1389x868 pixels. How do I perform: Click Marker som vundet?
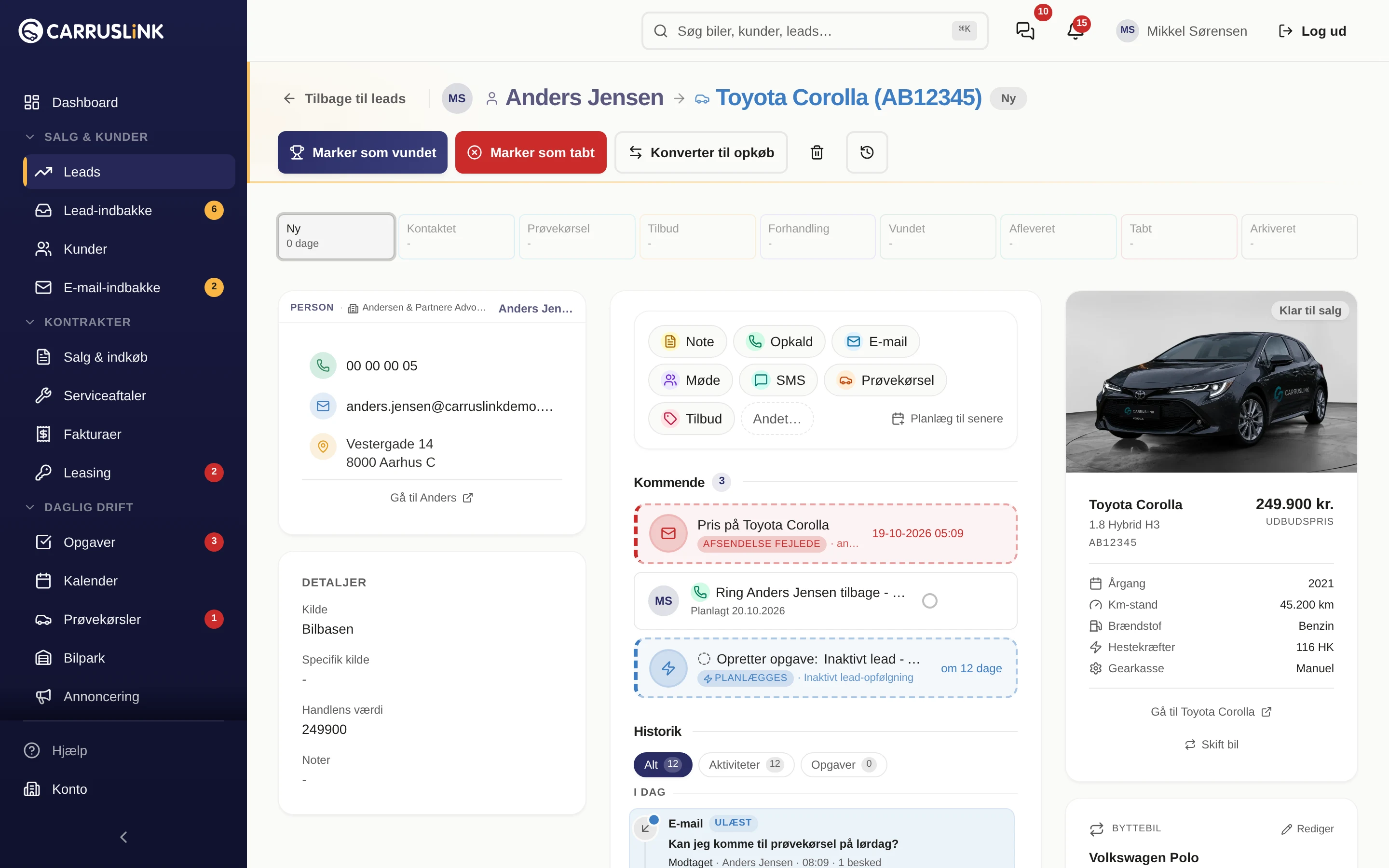(362, 152)
